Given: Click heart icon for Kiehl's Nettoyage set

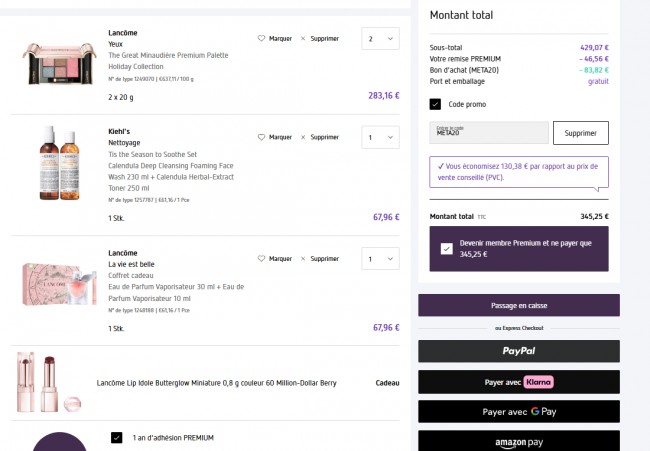Looking at the screenshot, I should coord(261,137).
